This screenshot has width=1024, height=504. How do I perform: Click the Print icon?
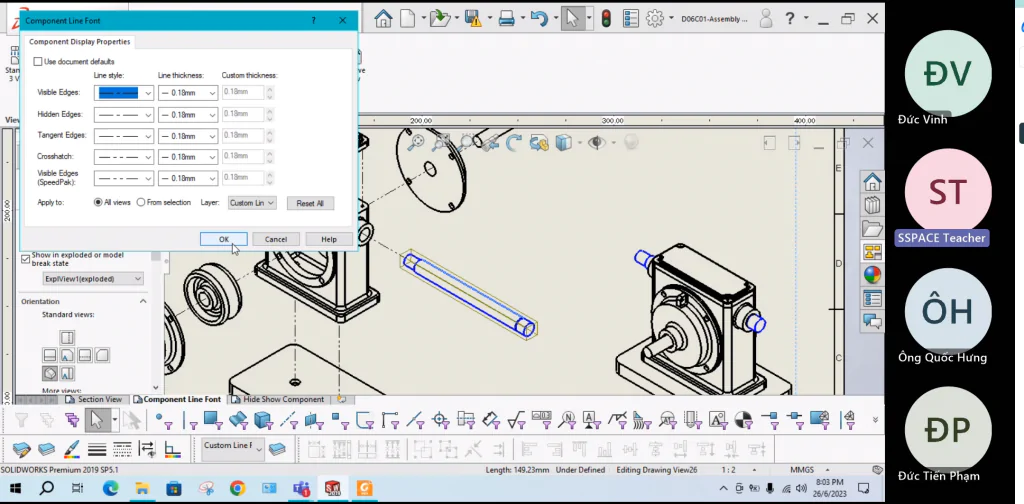tap(507, 18)
